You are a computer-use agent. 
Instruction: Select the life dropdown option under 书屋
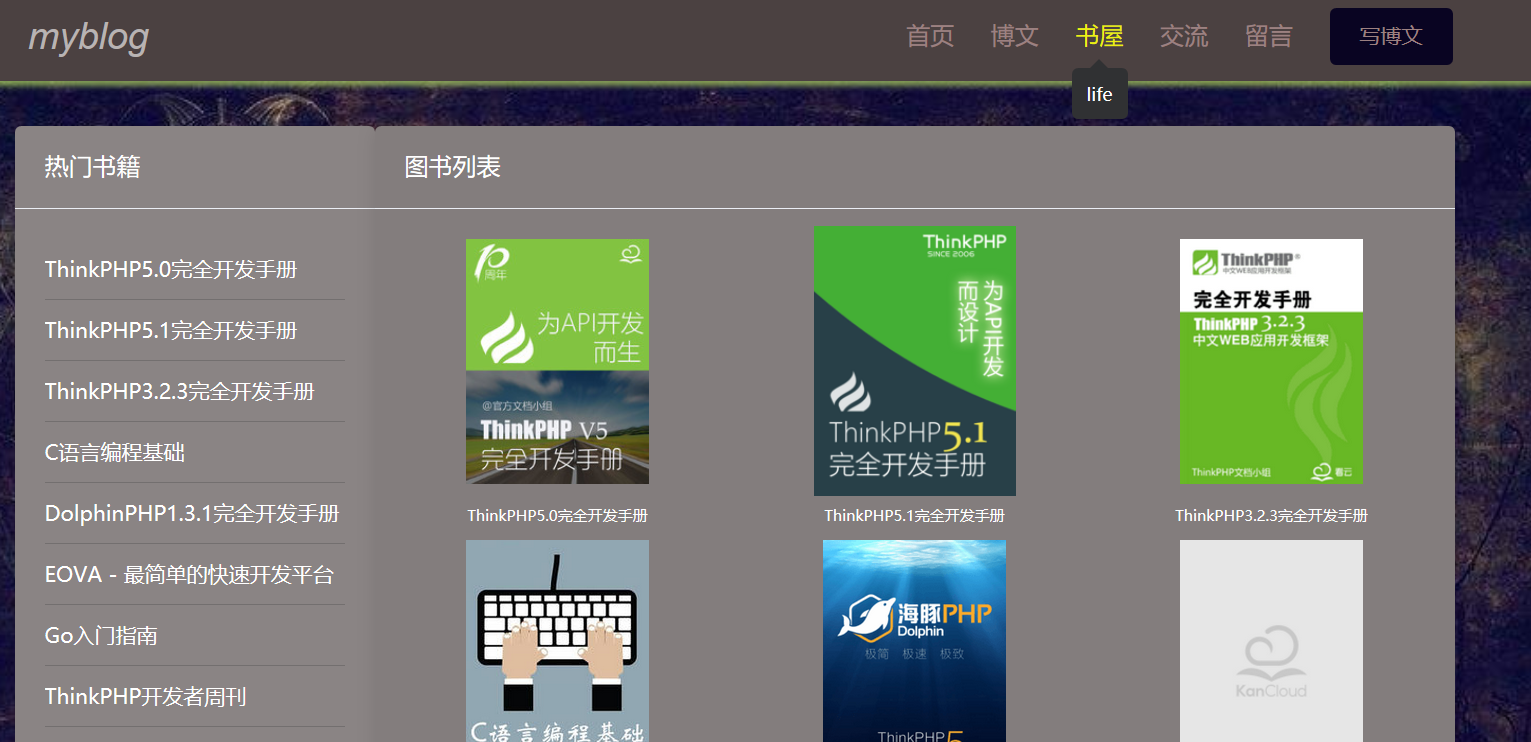1099,93
